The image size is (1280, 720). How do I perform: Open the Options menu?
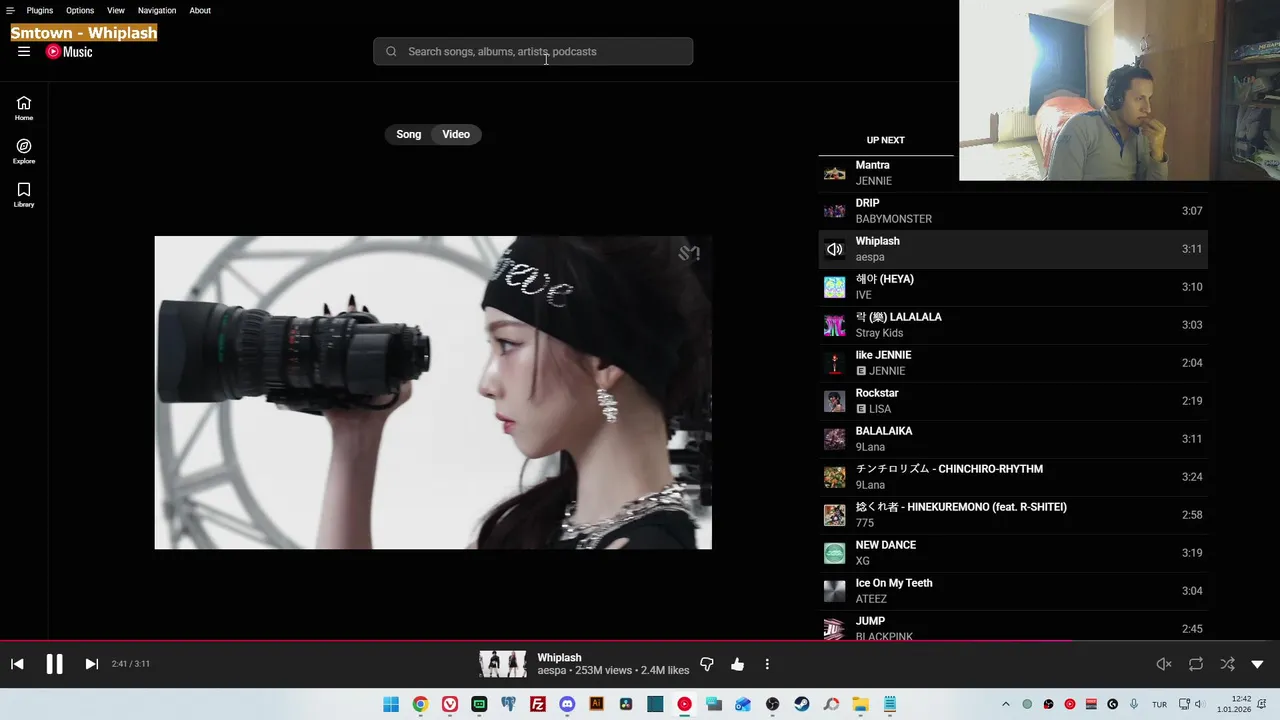point(80,10)
